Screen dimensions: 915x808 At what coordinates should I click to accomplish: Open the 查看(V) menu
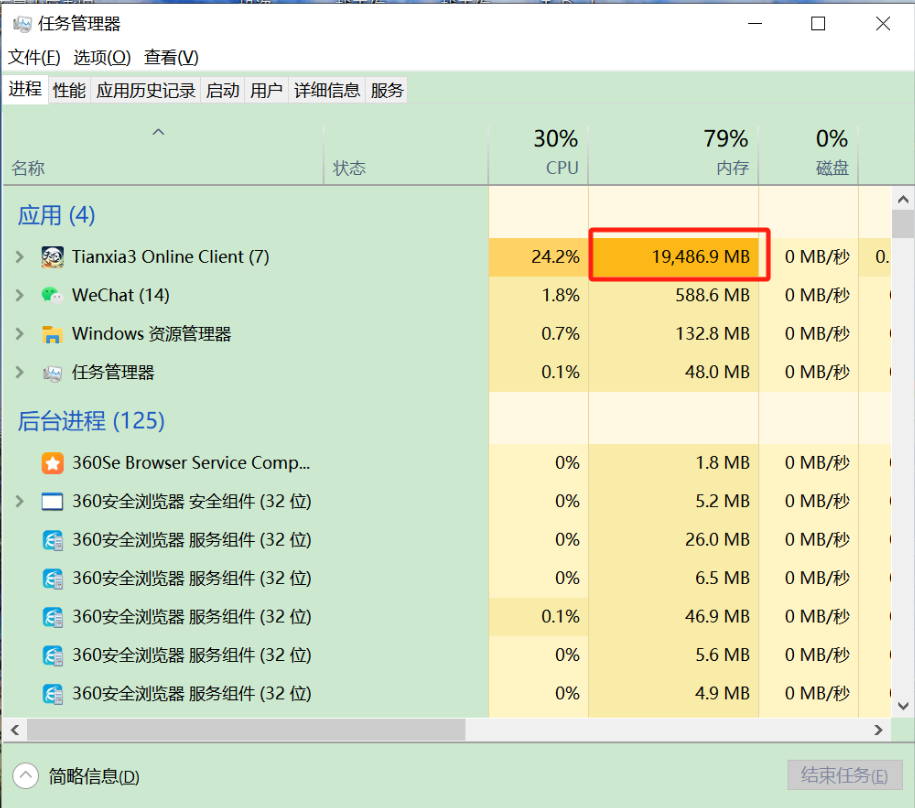[x=171, y=57]
